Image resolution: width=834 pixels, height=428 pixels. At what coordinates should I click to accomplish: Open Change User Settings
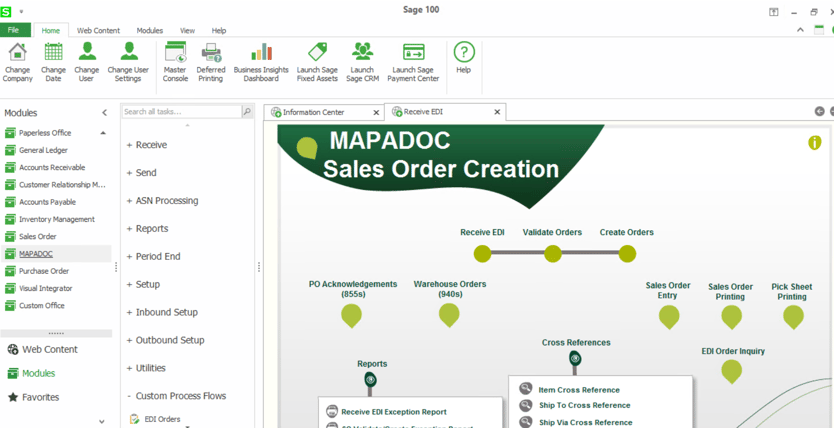(x=128, y=62)
